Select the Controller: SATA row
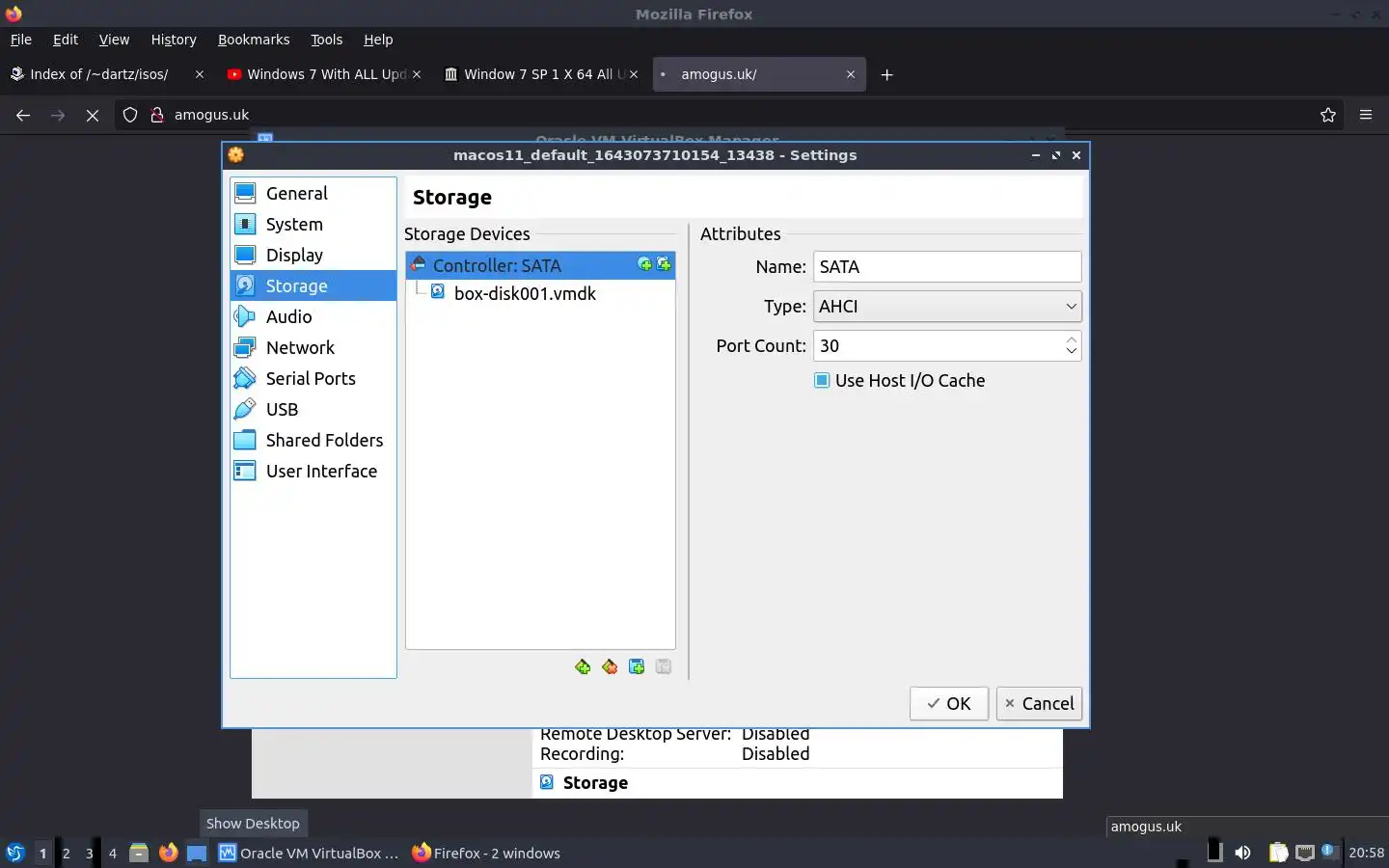Screen dimensions: 1389x868 540,265
